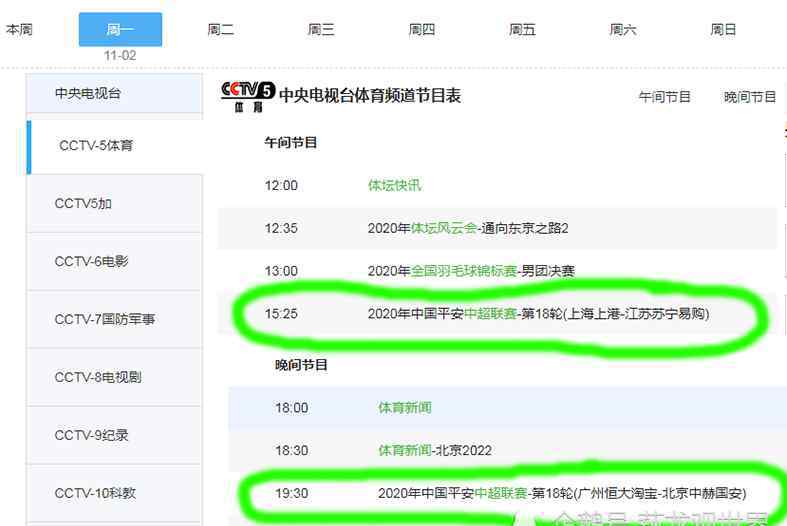Image resolution: width=787 pixels, height=526 pixels.
Task: Click the 12:35 time entry
Action: (281, 228)
